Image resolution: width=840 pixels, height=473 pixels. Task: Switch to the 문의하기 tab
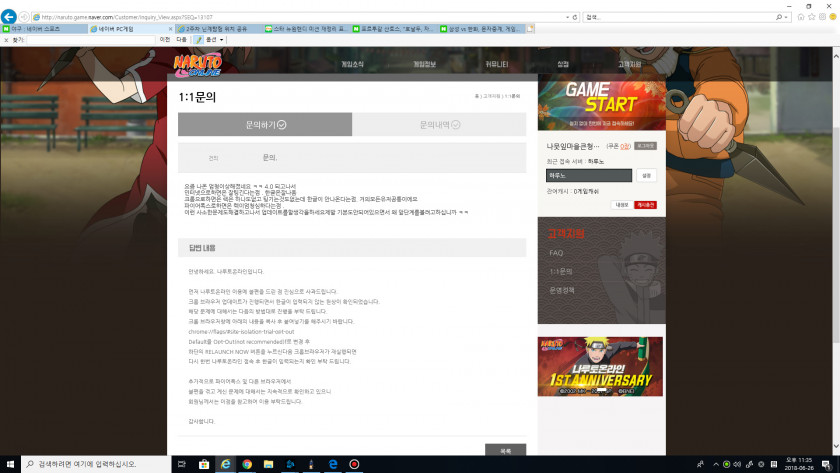coord(265,124)
